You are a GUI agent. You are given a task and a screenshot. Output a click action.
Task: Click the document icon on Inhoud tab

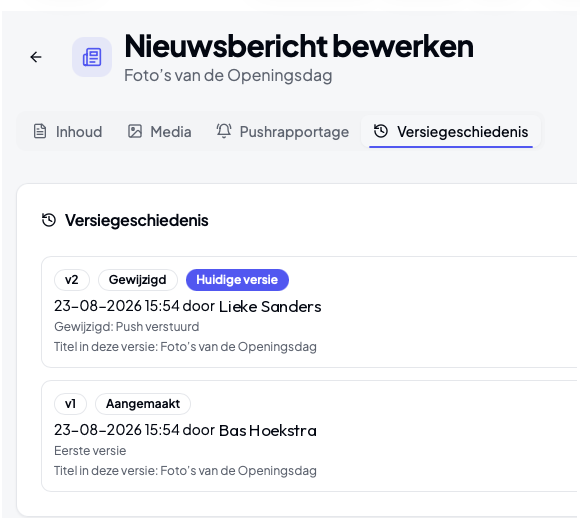pyautogui.click(x=40, y=131)
